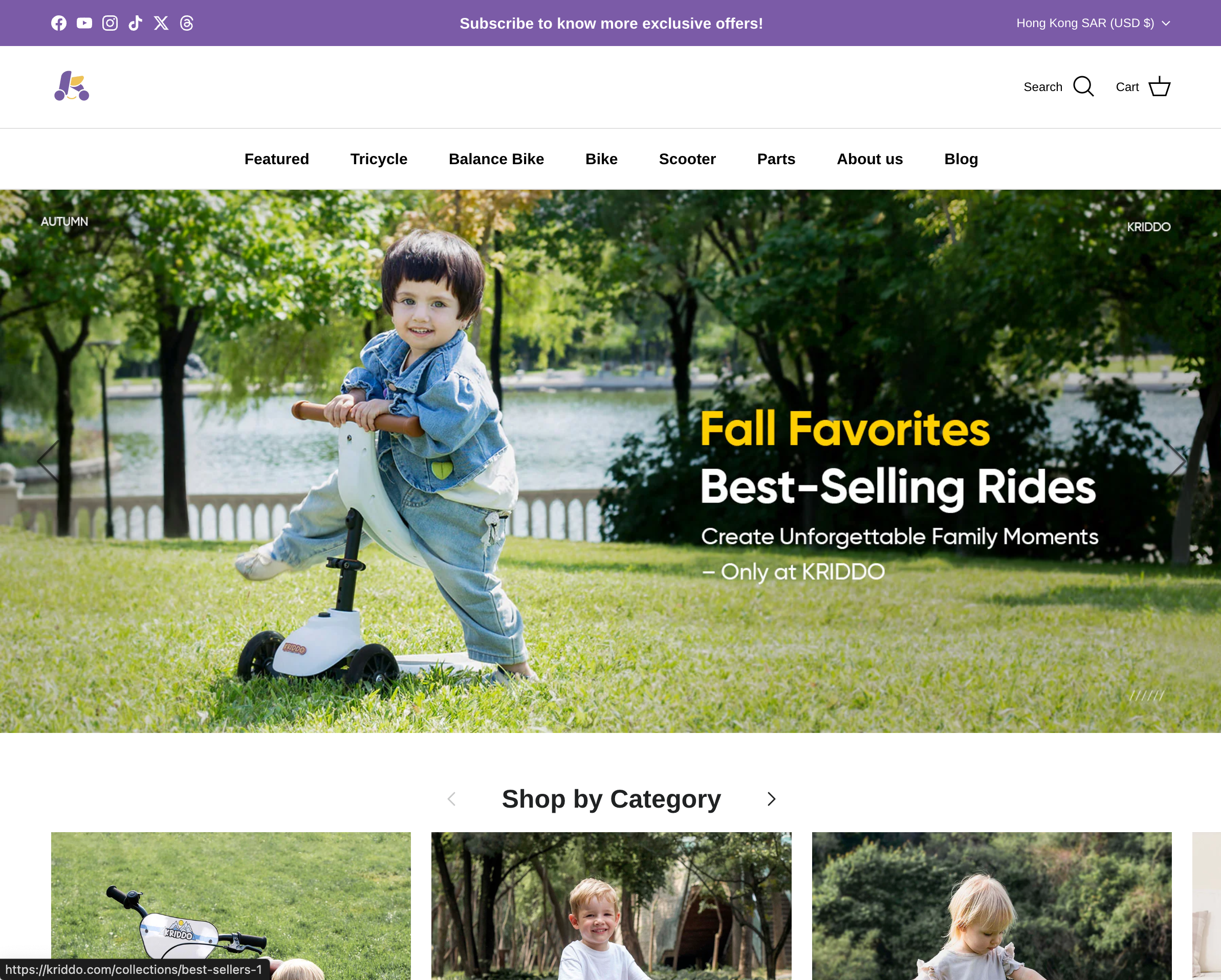Open the TikTok icon link

pos(135,23)
